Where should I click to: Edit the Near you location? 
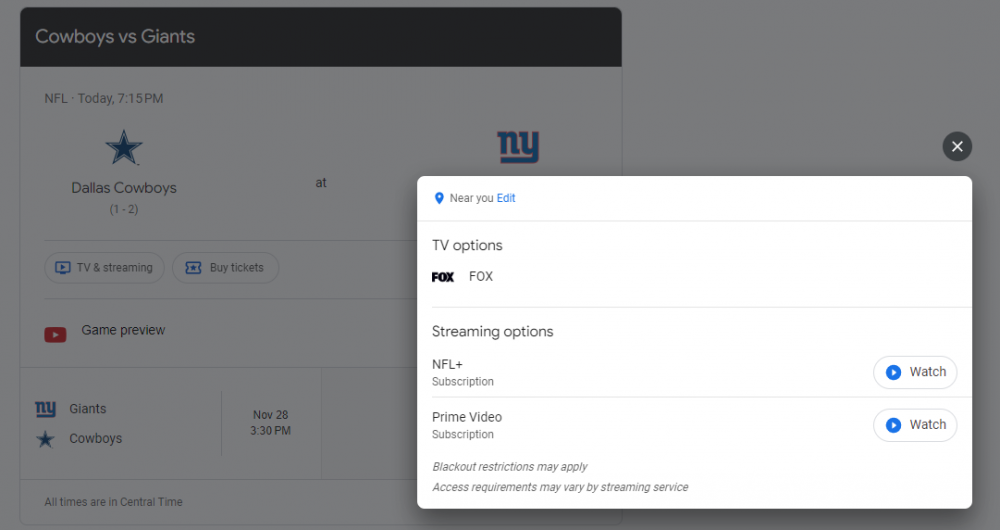(x=506, y=198)
